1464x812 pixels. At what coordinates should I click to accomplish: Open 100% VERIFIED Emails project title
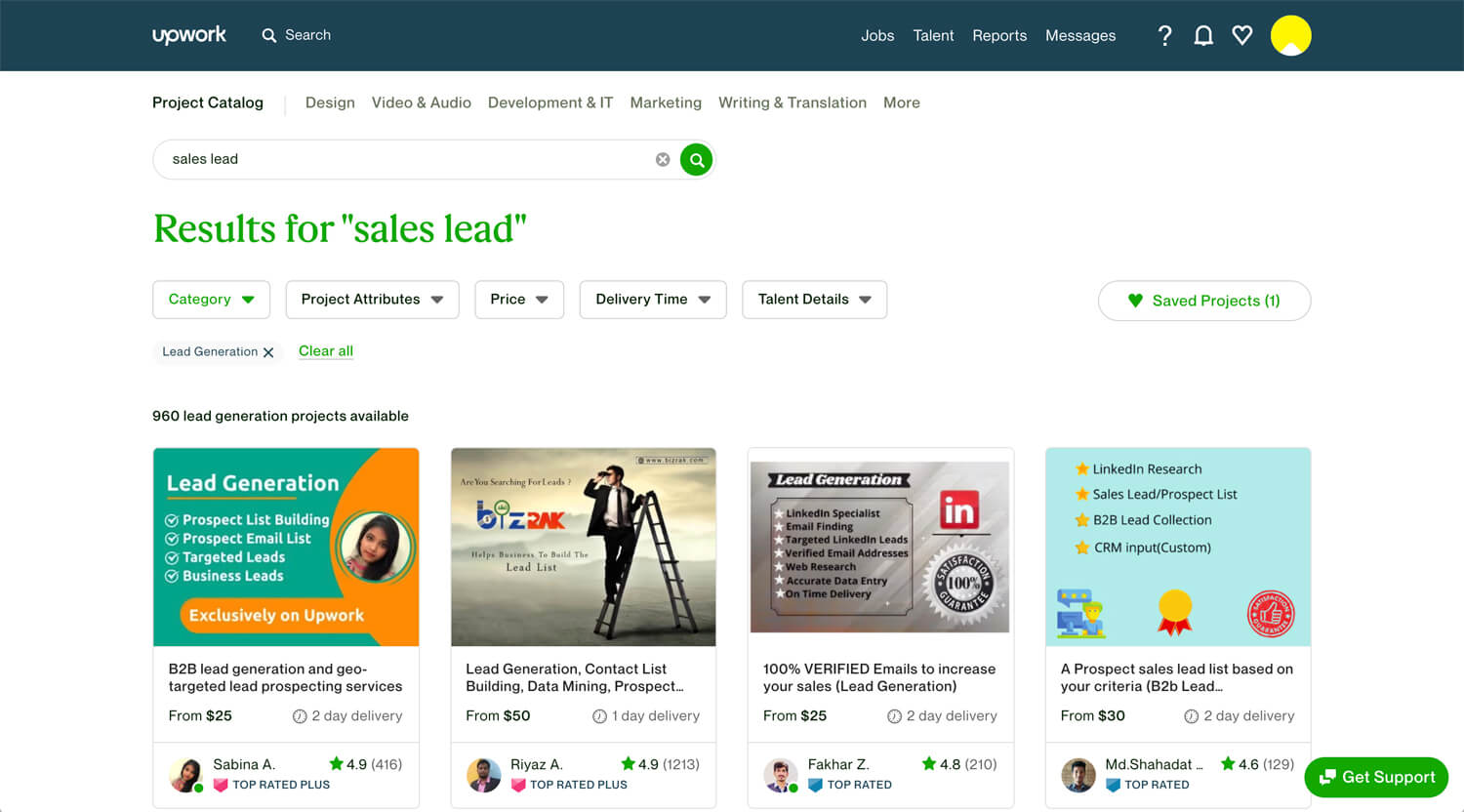tap(879, 677)
